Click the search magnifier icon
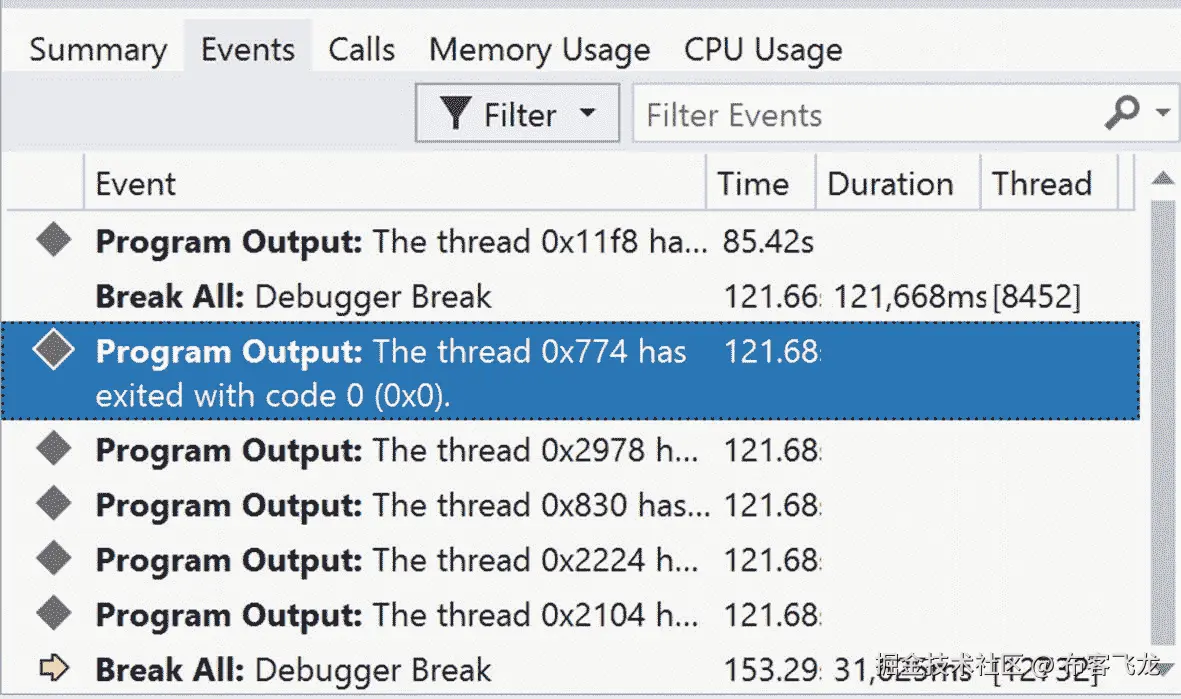Screen dimensions: 1181x699 coord(1122,113)
